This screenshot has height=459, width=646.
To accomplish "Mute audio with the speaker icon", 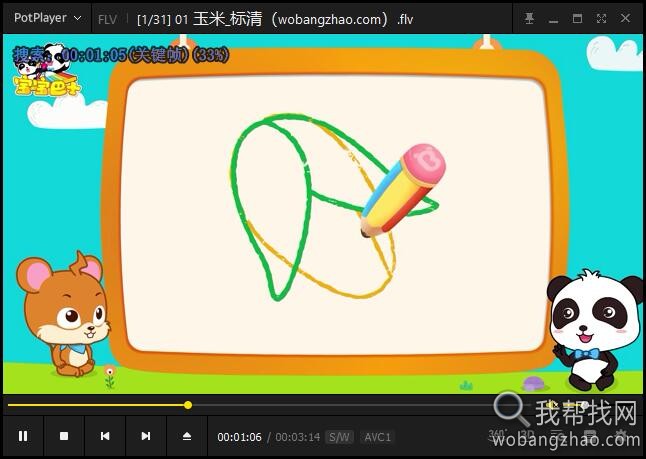I will (552, 405).
